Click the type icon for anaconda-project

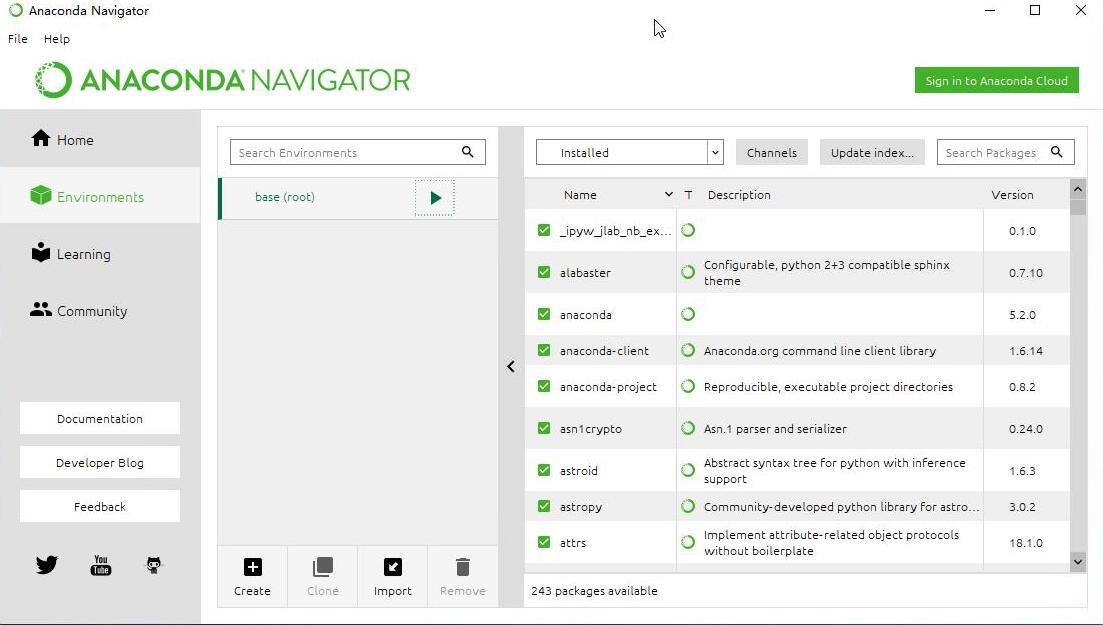pyautogui.click(x=688, y=386)
